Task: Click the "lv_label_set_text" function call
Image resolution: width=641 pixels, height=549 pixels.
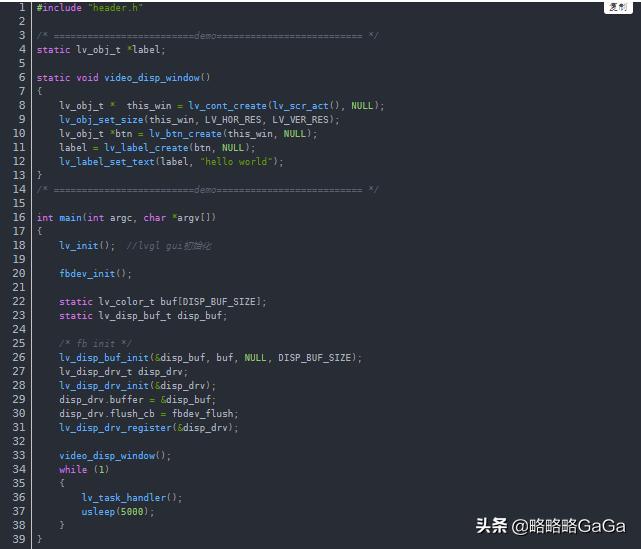Action: 107,162
